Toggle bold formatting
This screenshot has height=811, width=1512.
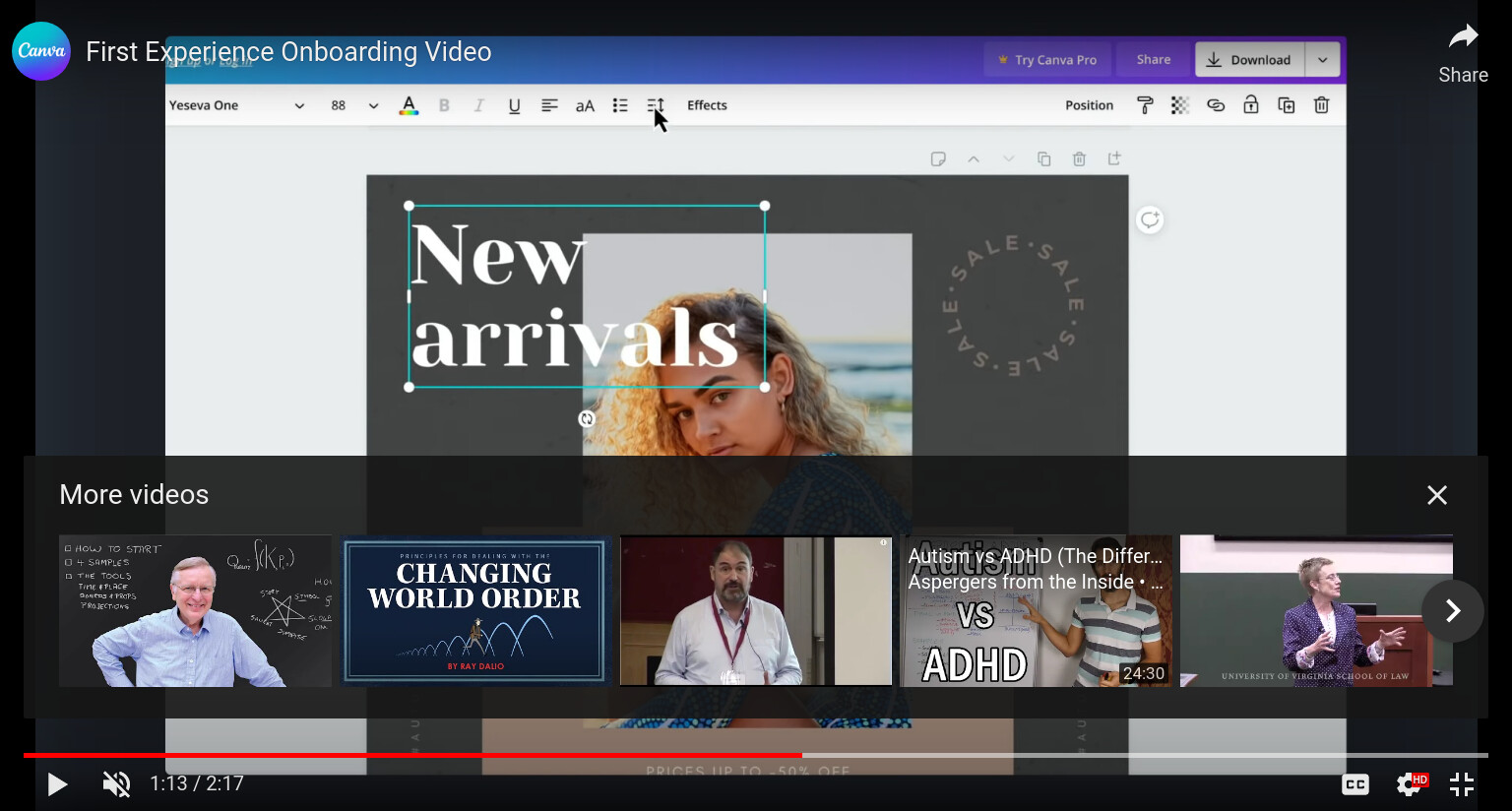(444, 105)
